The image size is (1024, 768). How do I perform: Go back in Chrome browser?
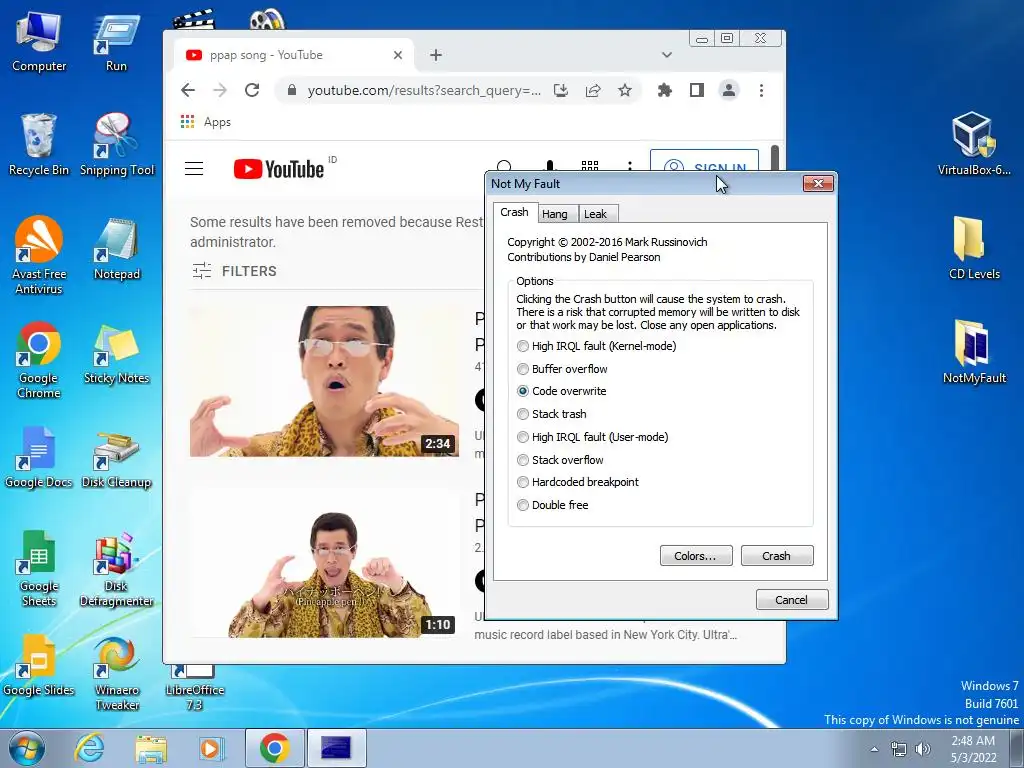point(188,90)
